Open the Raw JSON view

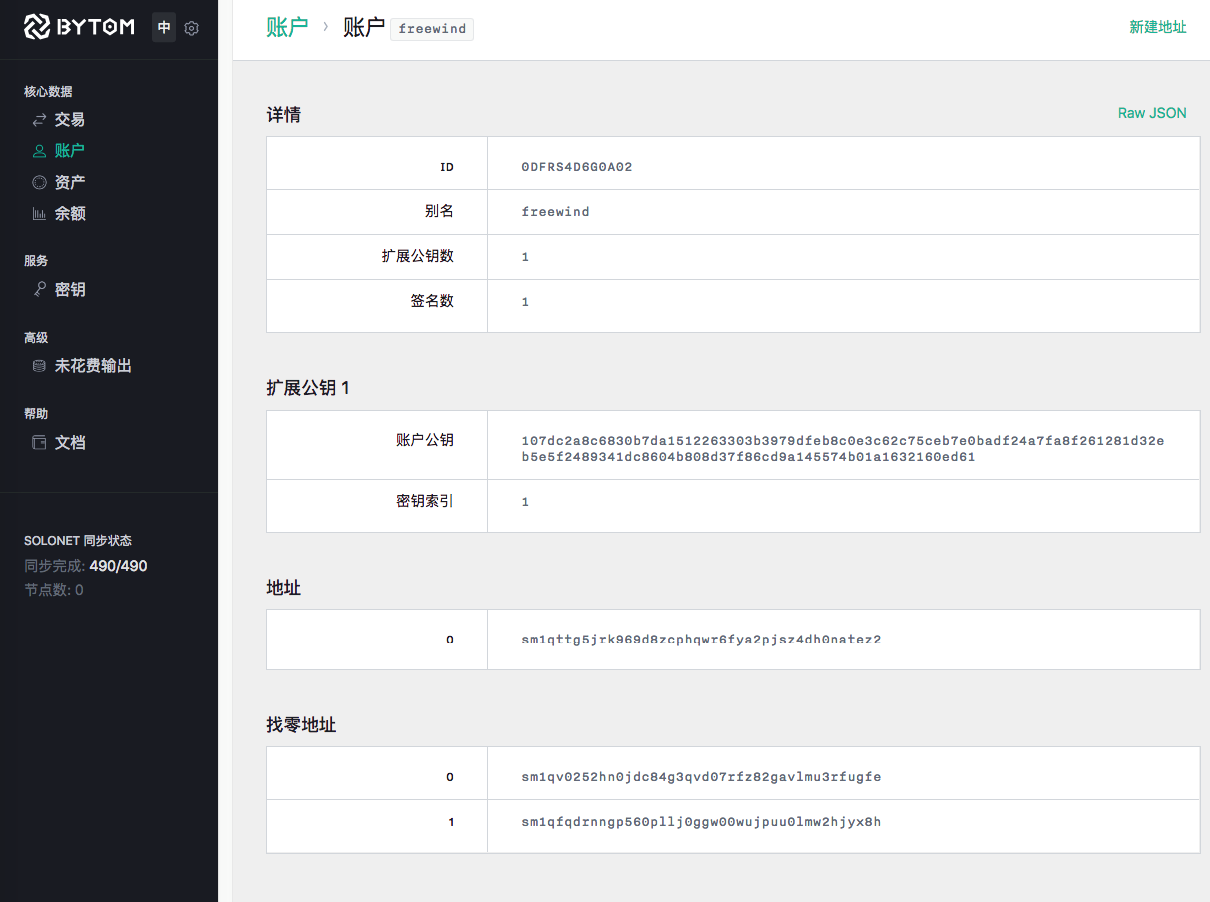[1152, 113]
